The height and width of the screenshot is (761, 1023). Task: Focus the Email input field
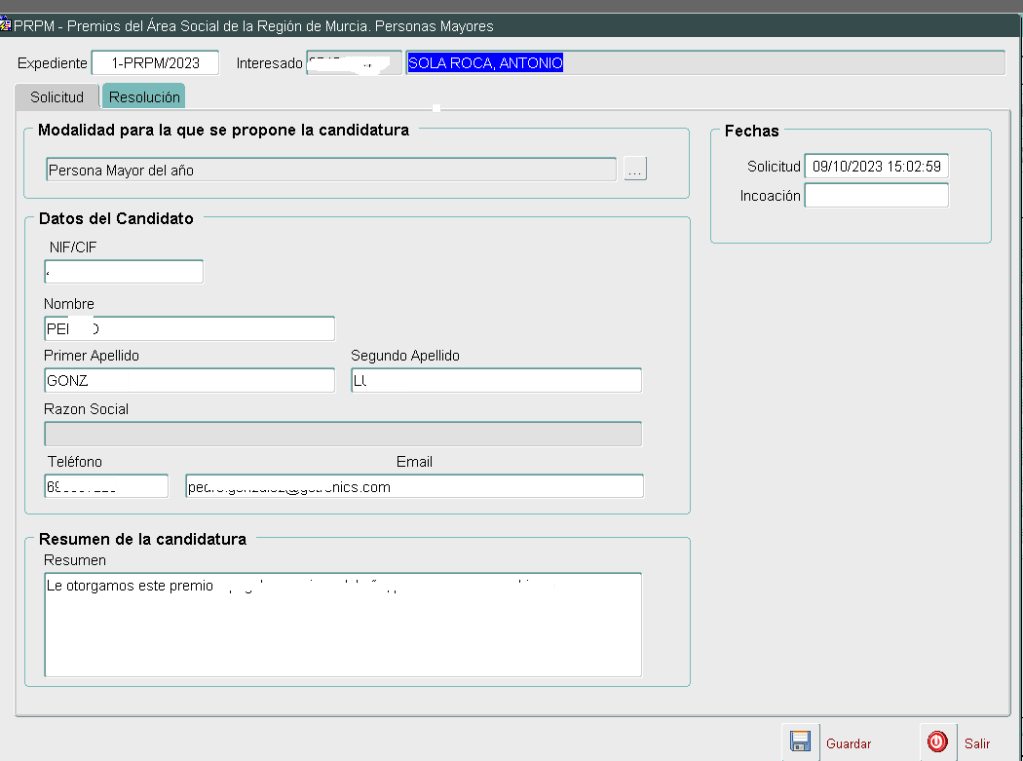[x=414, y=486]
